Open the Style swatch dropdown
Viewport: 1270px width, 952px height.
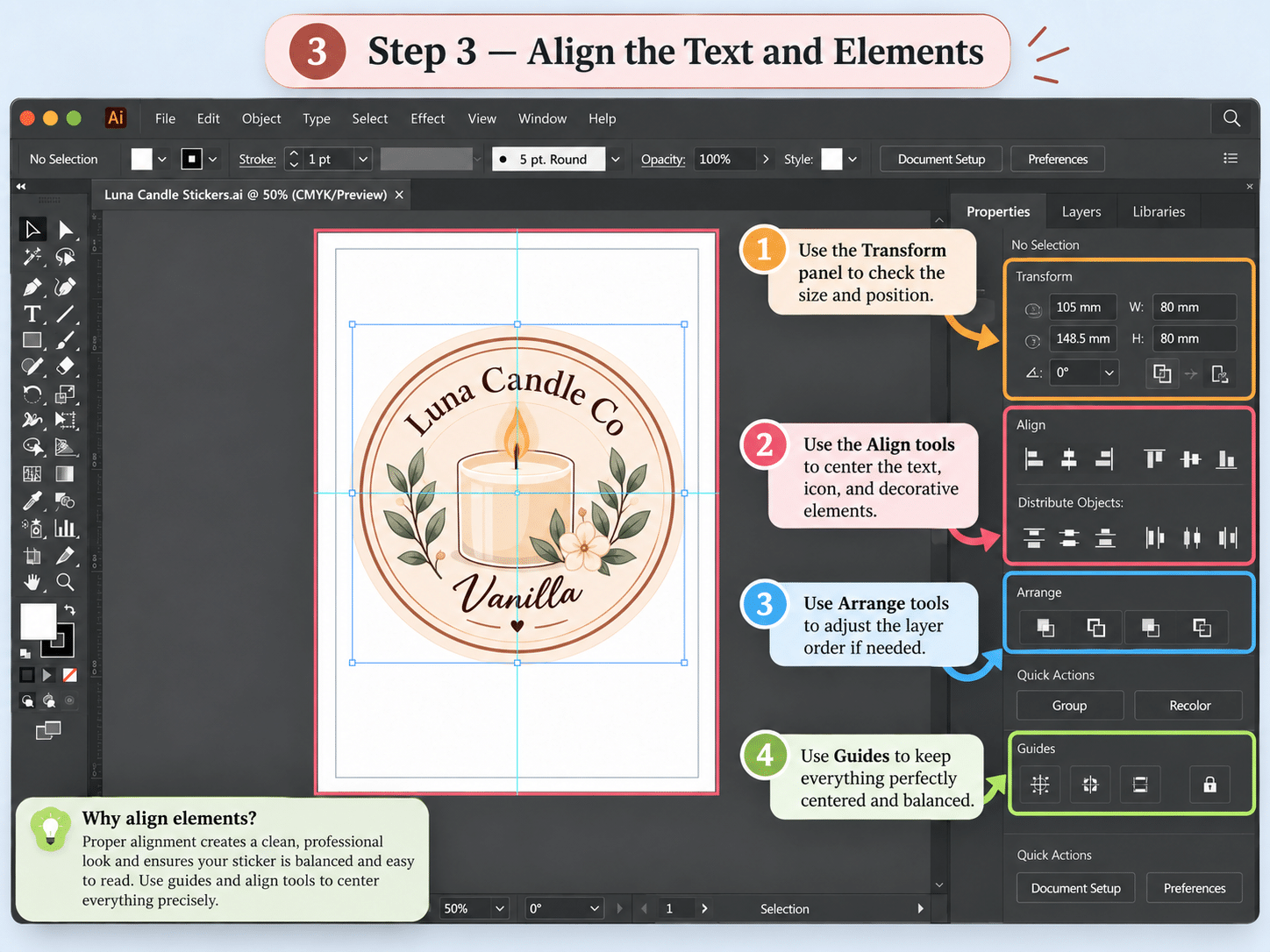(853, 160)
